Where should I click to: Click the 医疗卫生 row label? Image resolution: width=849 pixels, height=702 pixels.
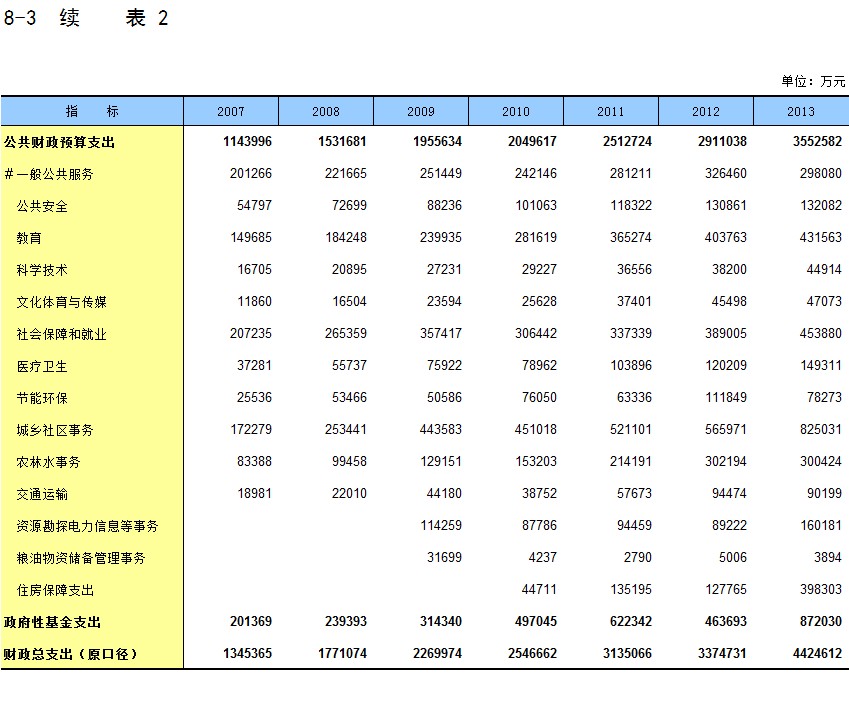pyautogui.click(x=42, y=366)
